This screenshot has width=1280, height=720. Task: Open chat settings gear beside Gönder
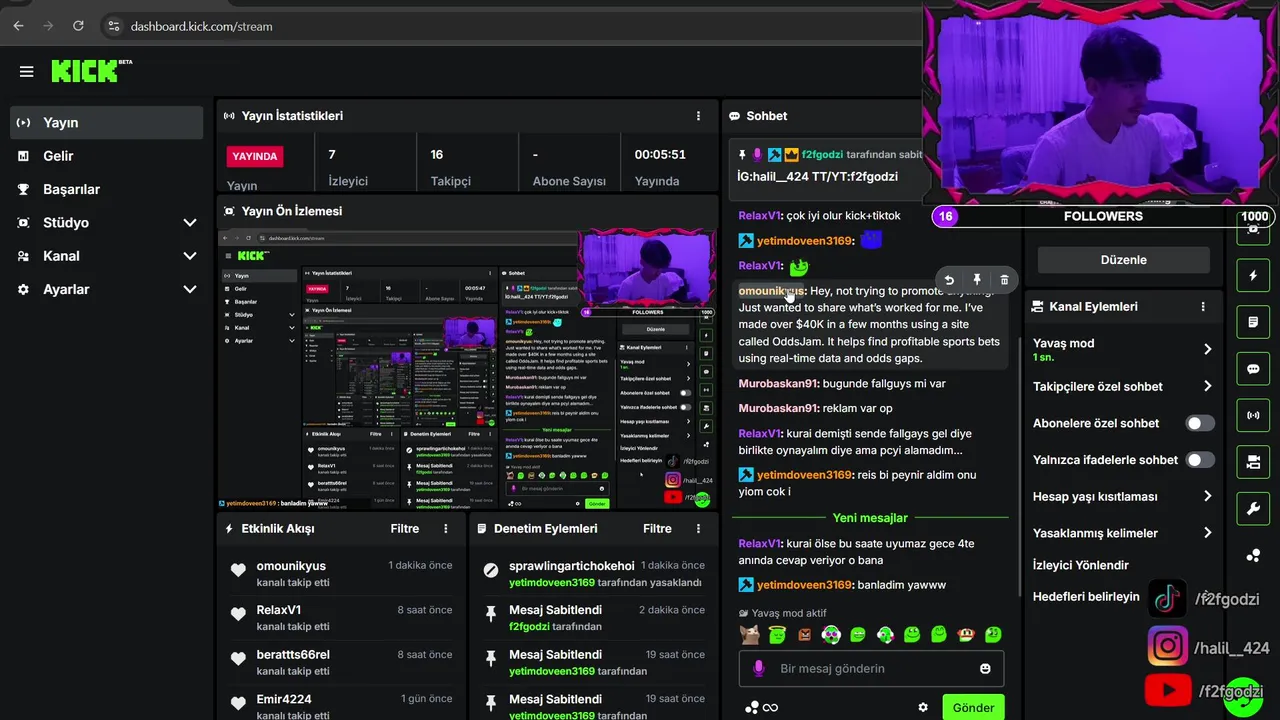(x=923, y=707)
